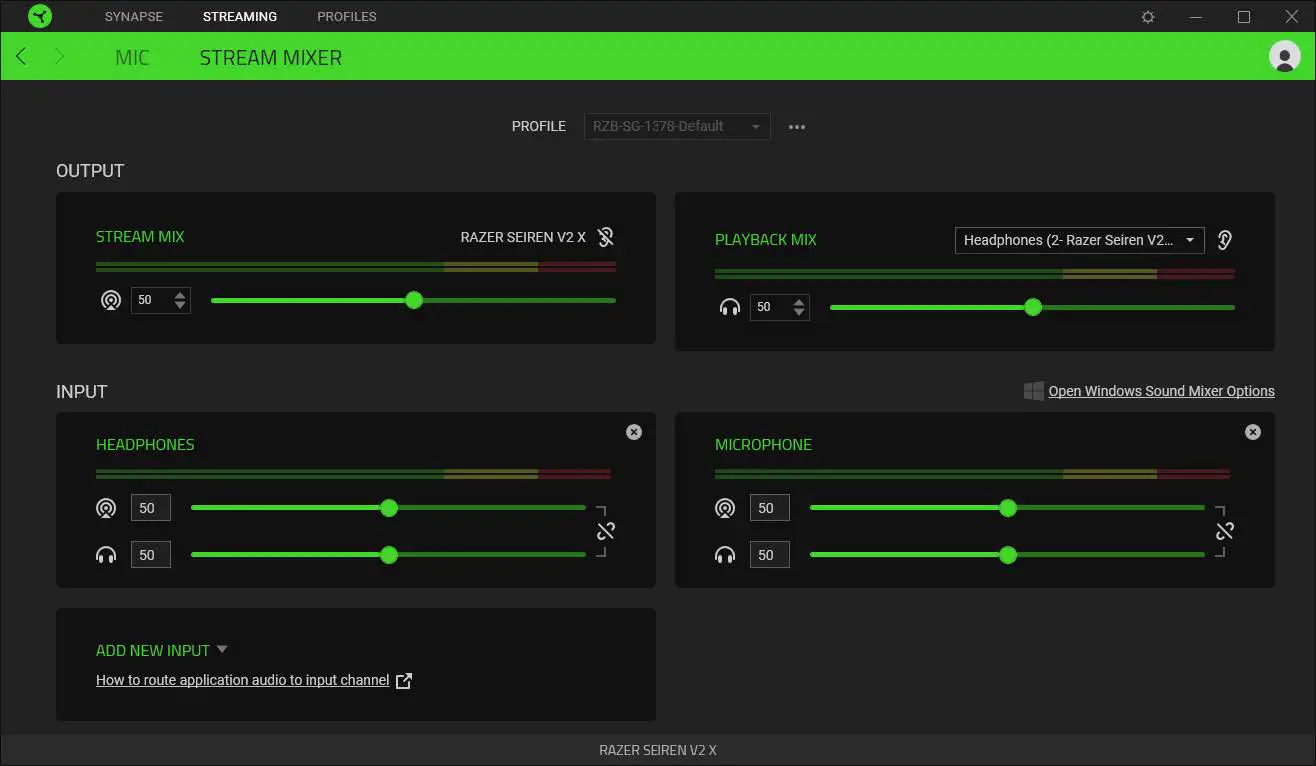Open the Profile dropdown RZB-SG-1378-Default

point(677,127)
